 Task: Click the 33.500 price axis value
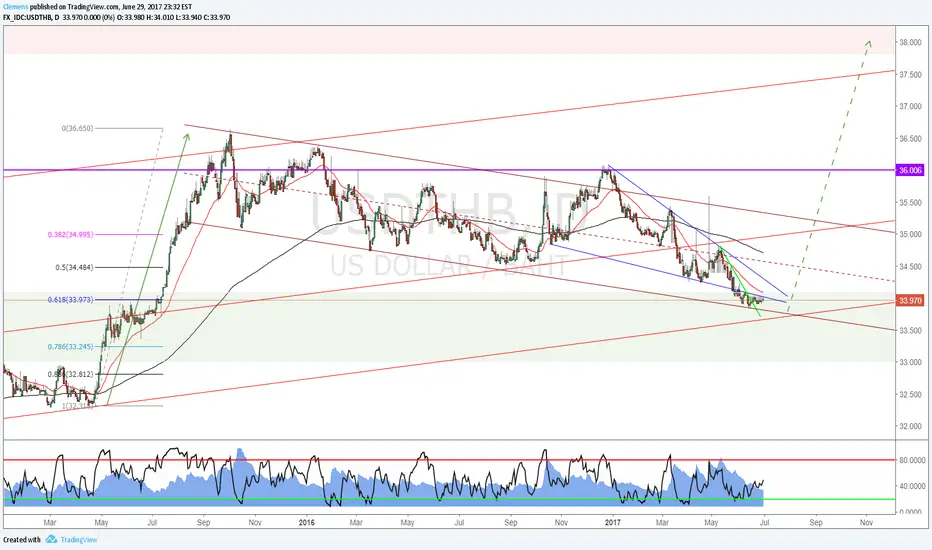tap(910, 330)
